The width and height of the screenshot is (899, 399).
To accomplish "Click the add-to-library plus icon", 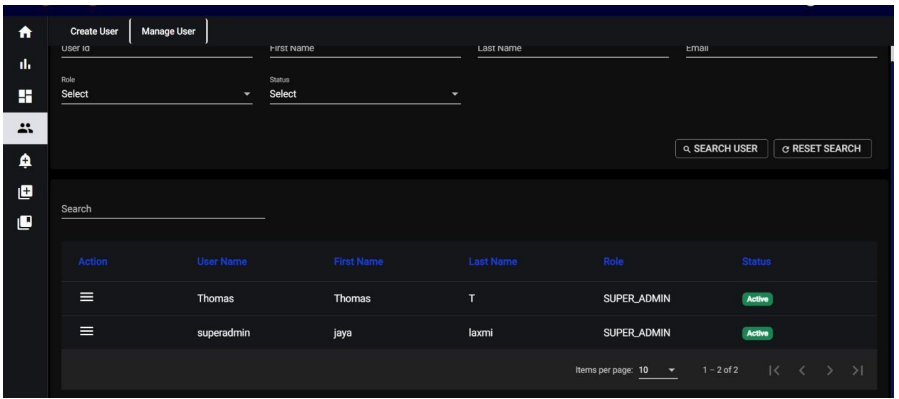I will point(25,192).
